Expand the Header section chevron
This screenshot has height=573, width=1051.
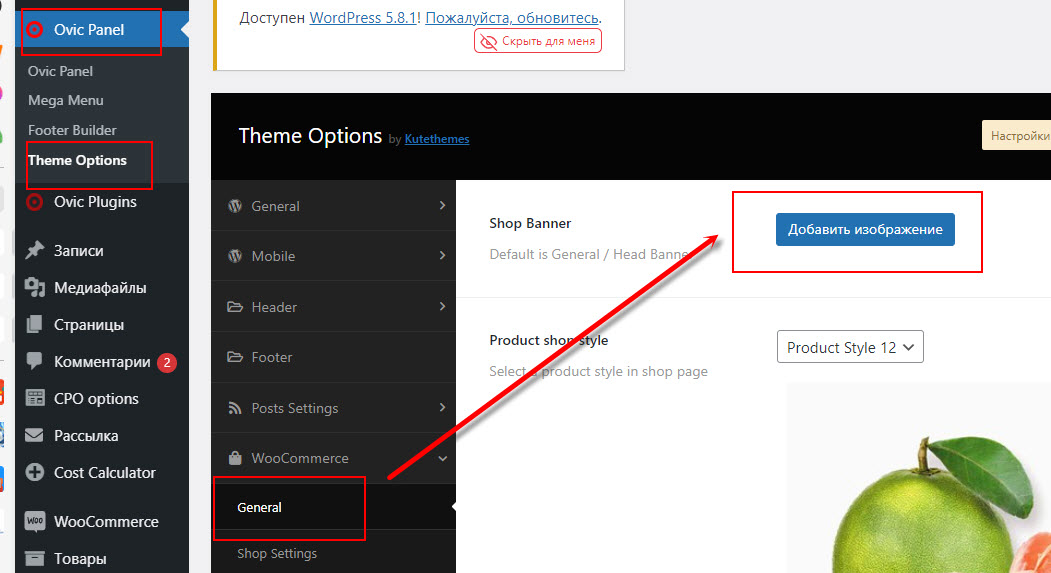[442, 306]
